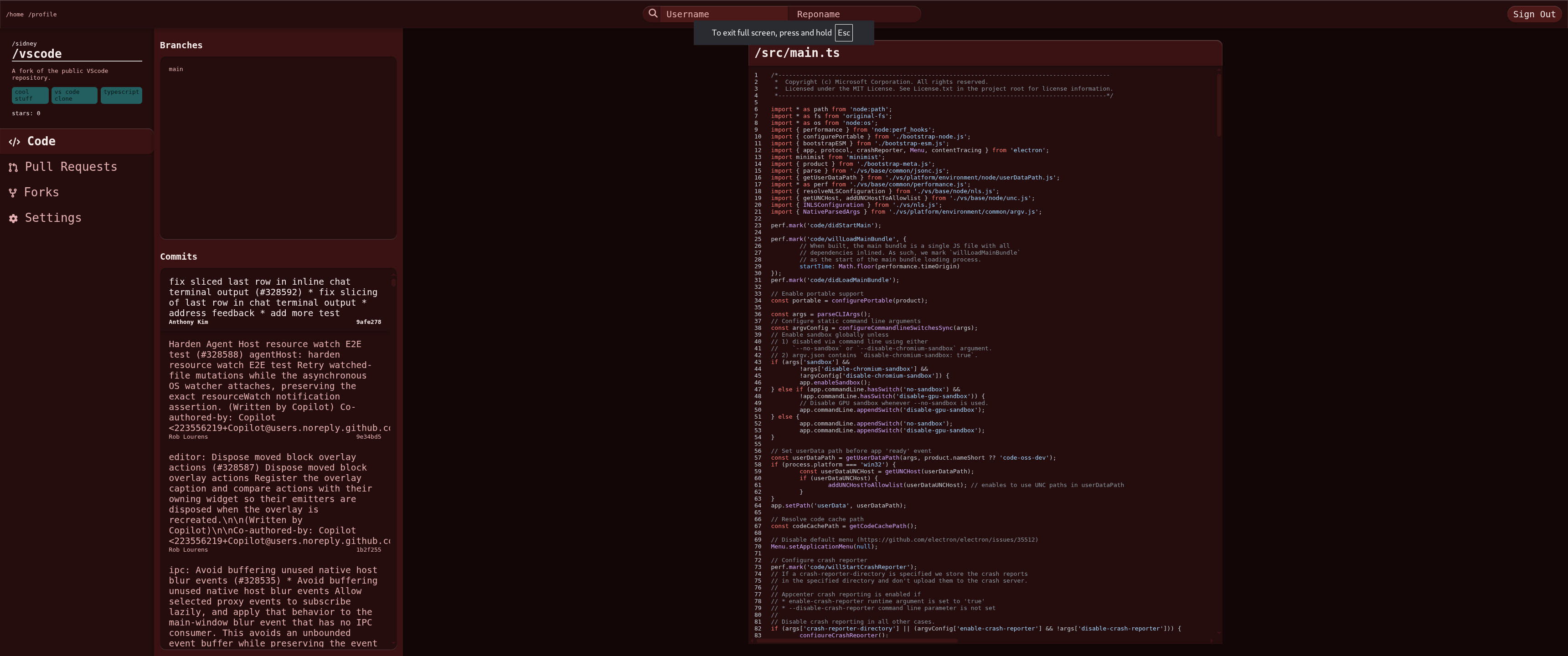Open the /sidney owner link
This screenshot has width=1568, height=656.
pos(24,43)
